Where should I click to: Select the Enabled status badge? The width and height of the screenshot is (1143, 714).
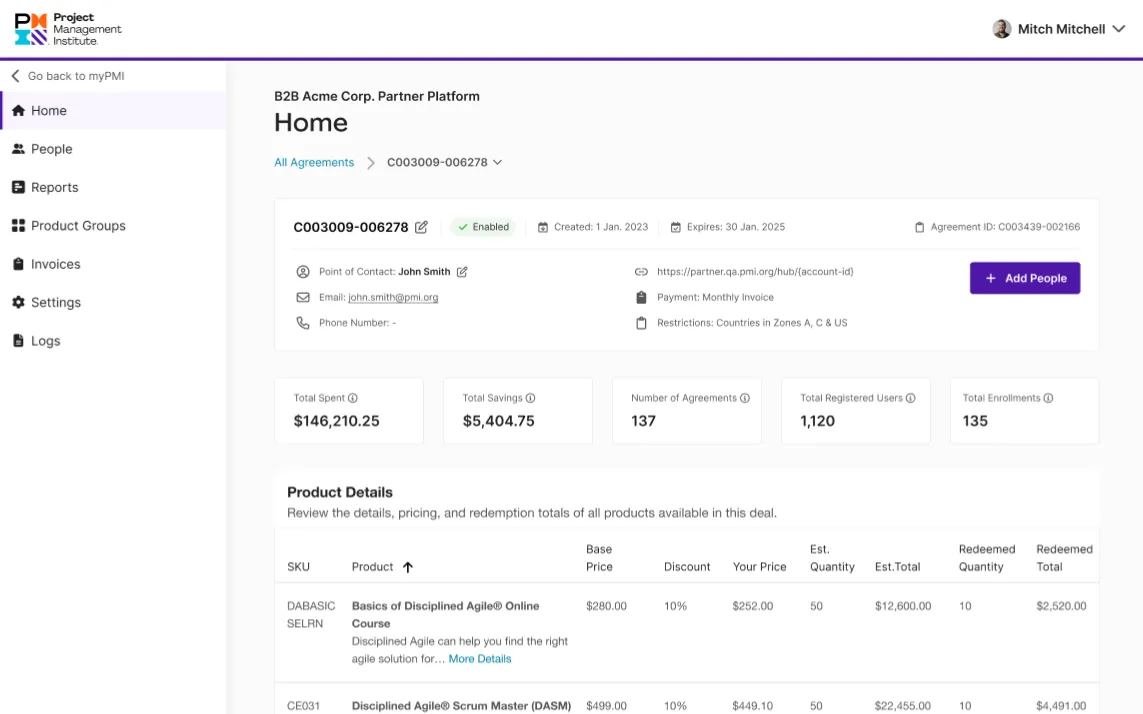point(483,227)
